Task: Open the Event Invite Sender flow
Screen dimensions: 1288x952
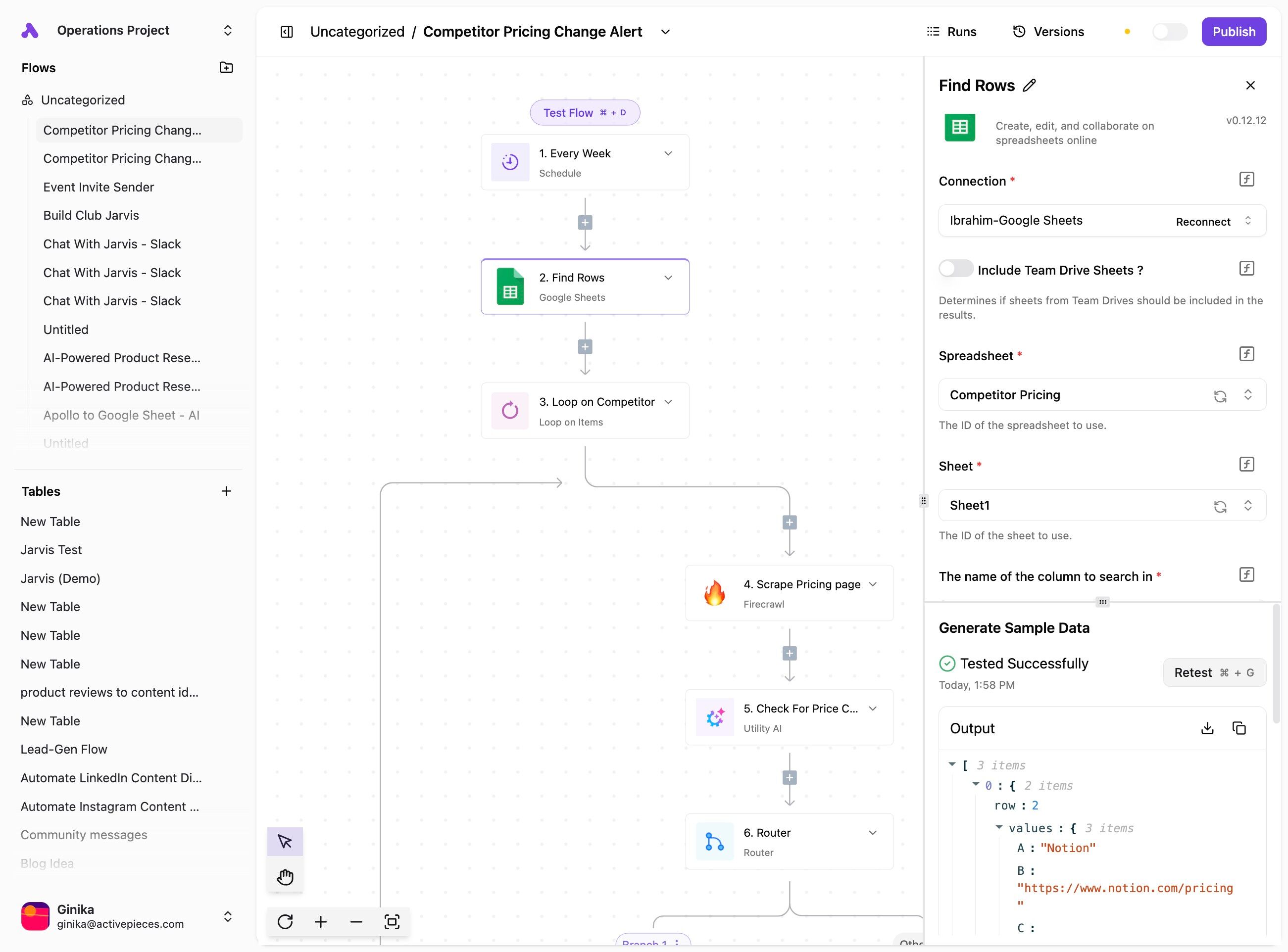Action: coord(99,188)
